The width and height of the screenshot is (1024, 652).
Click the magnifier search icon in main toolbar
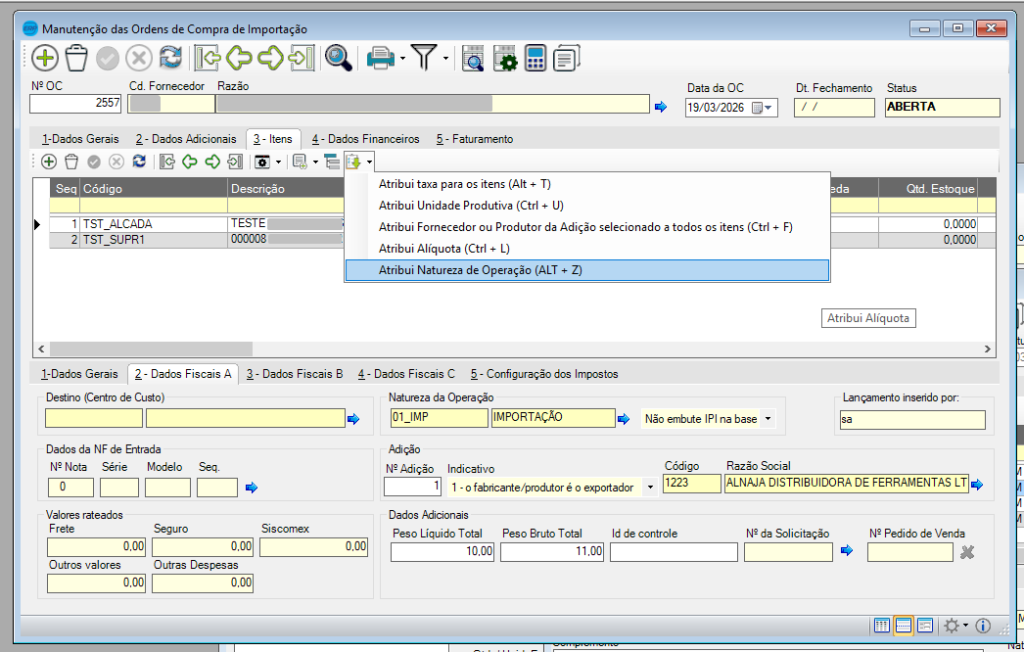(x=339, y=58)
